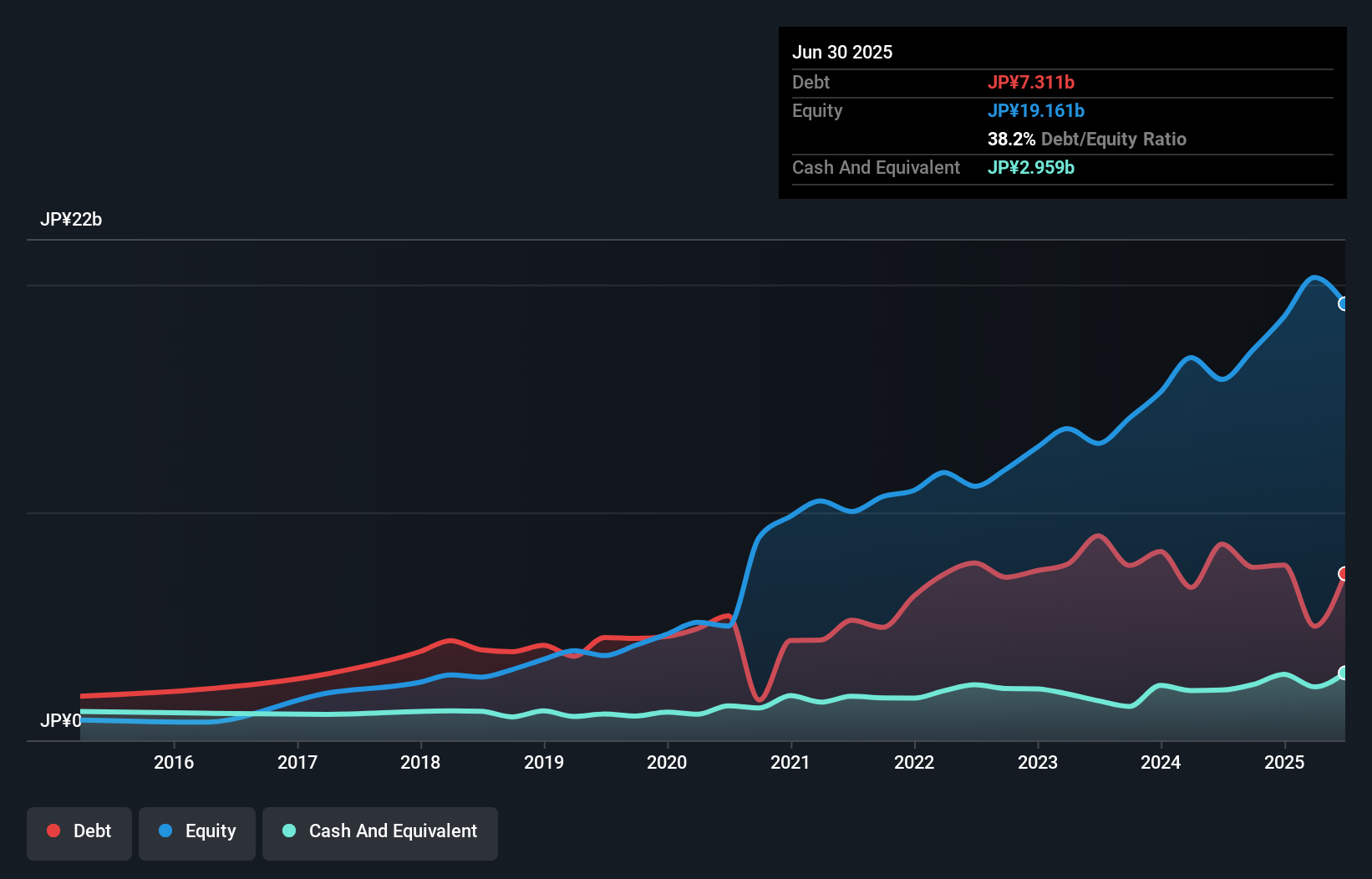Image resolution: width=1372 pixels, height=879 pixels.
Task: Toggle the Equity series visibility
Action: pyautogui.click(x=196, y=831)
